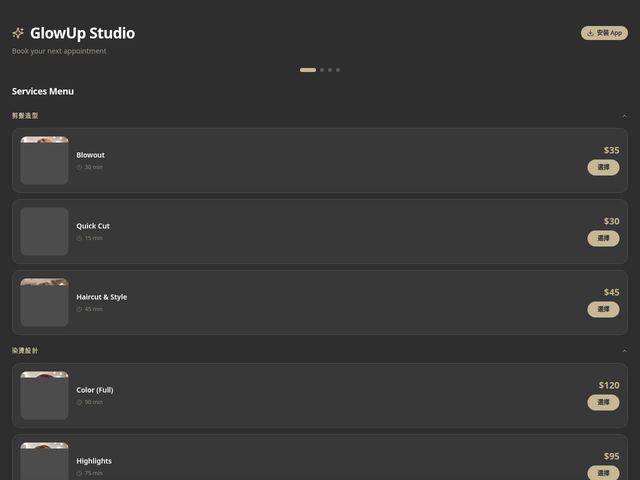Image resolution: width=640 pixels, height=480 pixels.
Task: Click the GlowUp Studio sparkle logo icon
Action: pos(18,33)
